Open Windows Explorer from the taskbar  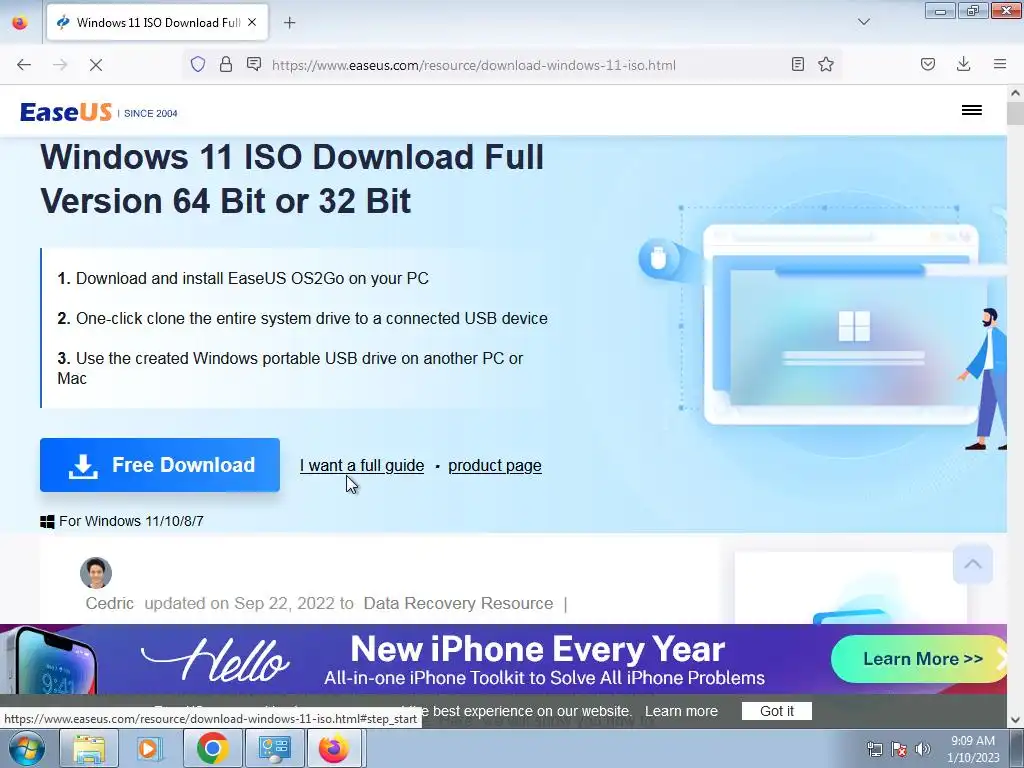(89, 748)
